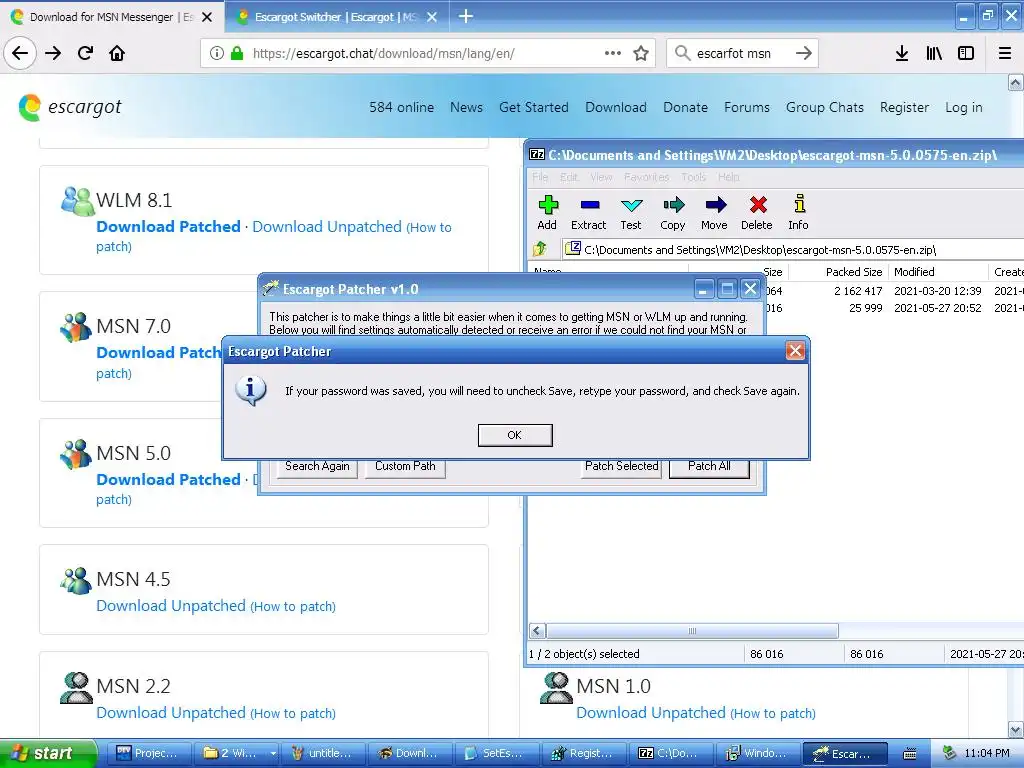Bookmark this page with the star
The image size is (1024, 768).
point(641,53)
